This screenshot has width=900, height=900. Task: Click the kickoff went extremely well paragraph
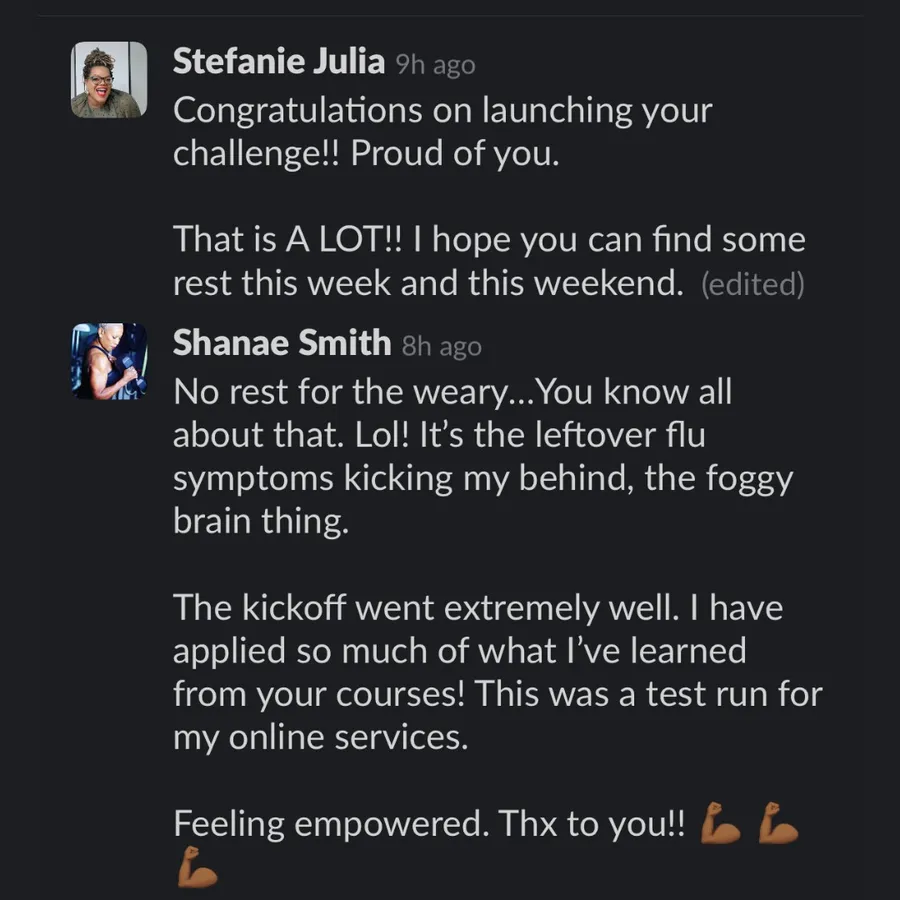(x=498, y=672)
